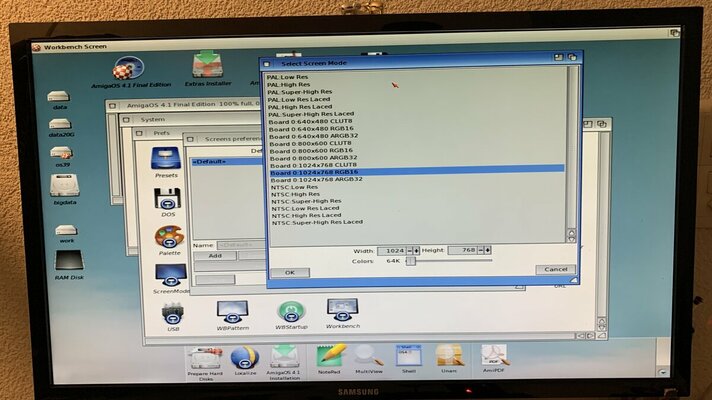
Task: Open the USB prefs icon
Action: [x=173, y=313]
